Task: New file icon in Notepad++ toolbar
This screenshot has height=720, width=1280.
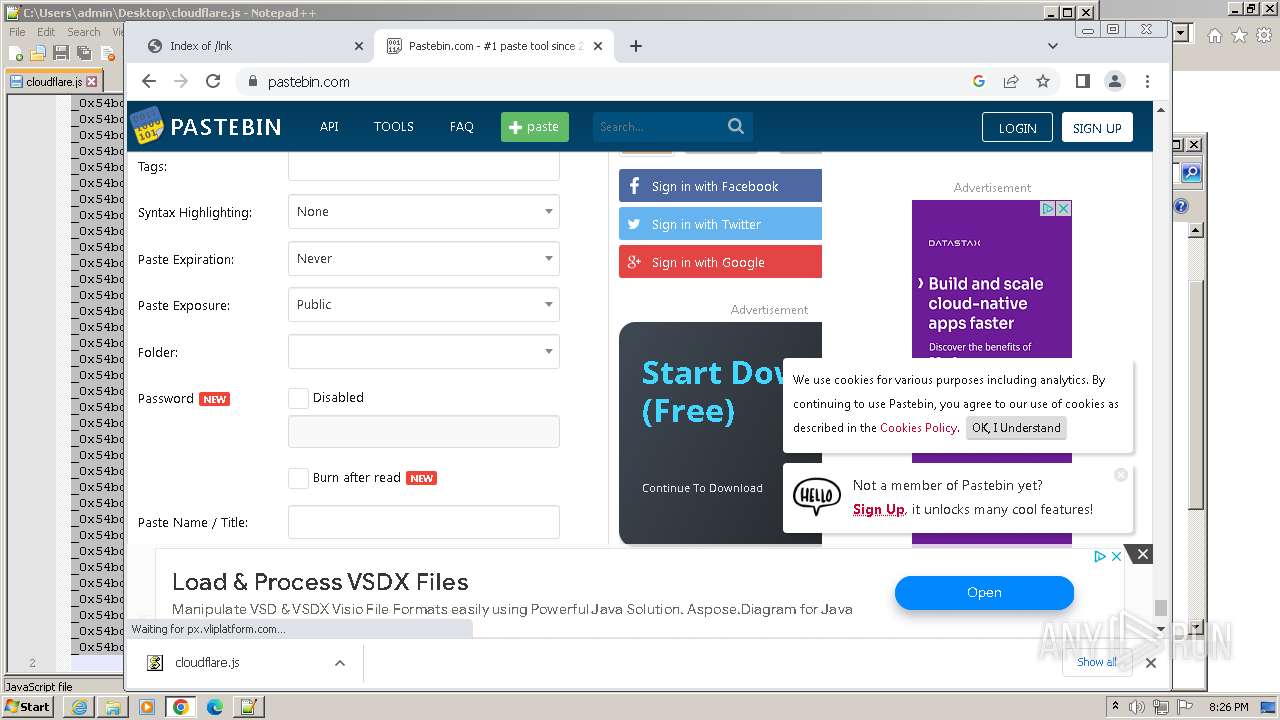Action: (x=16, y=54)
